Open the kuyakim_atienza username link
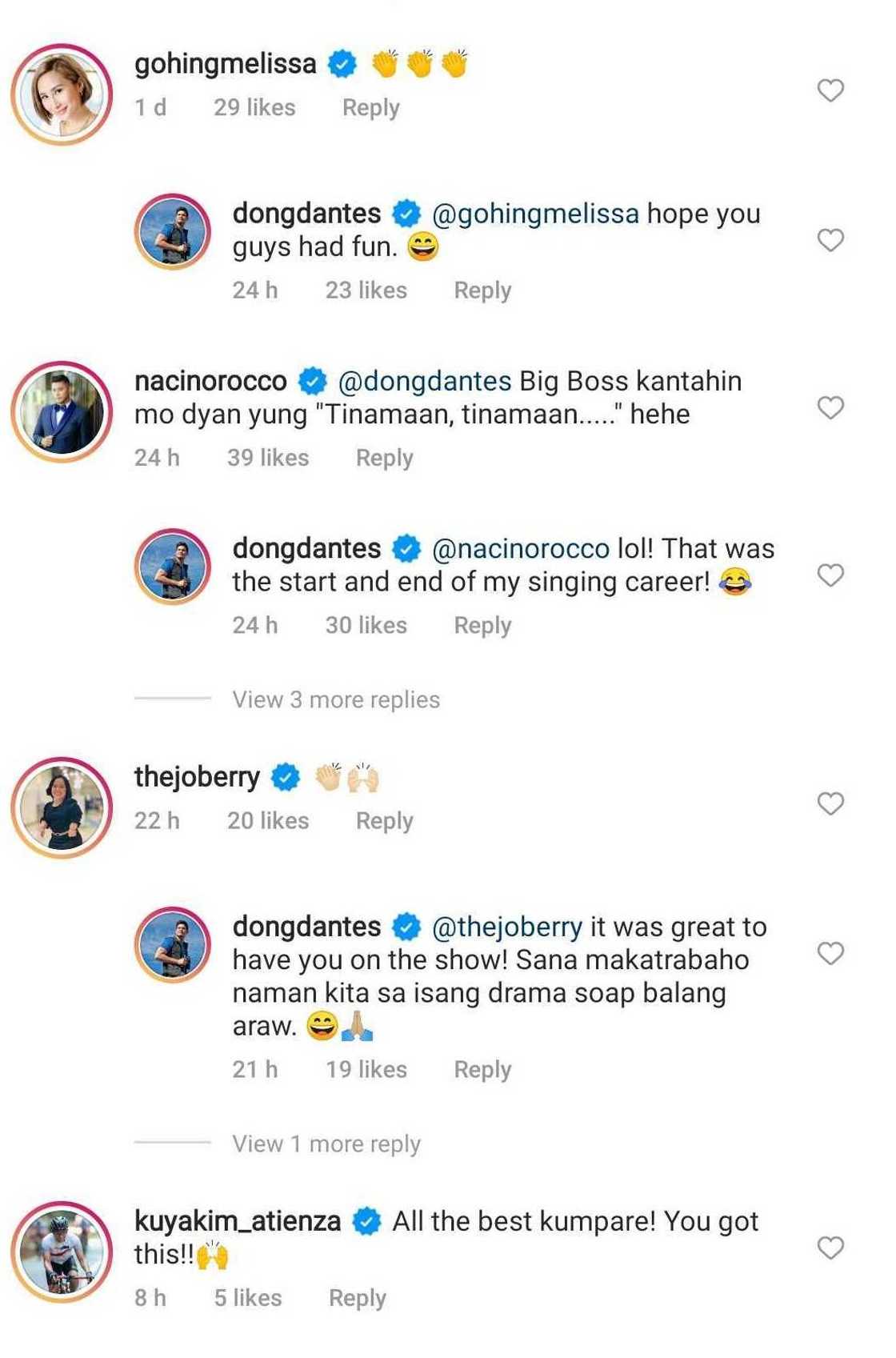Viewport: 896px width, 1358px height. tap(238, 1221)
